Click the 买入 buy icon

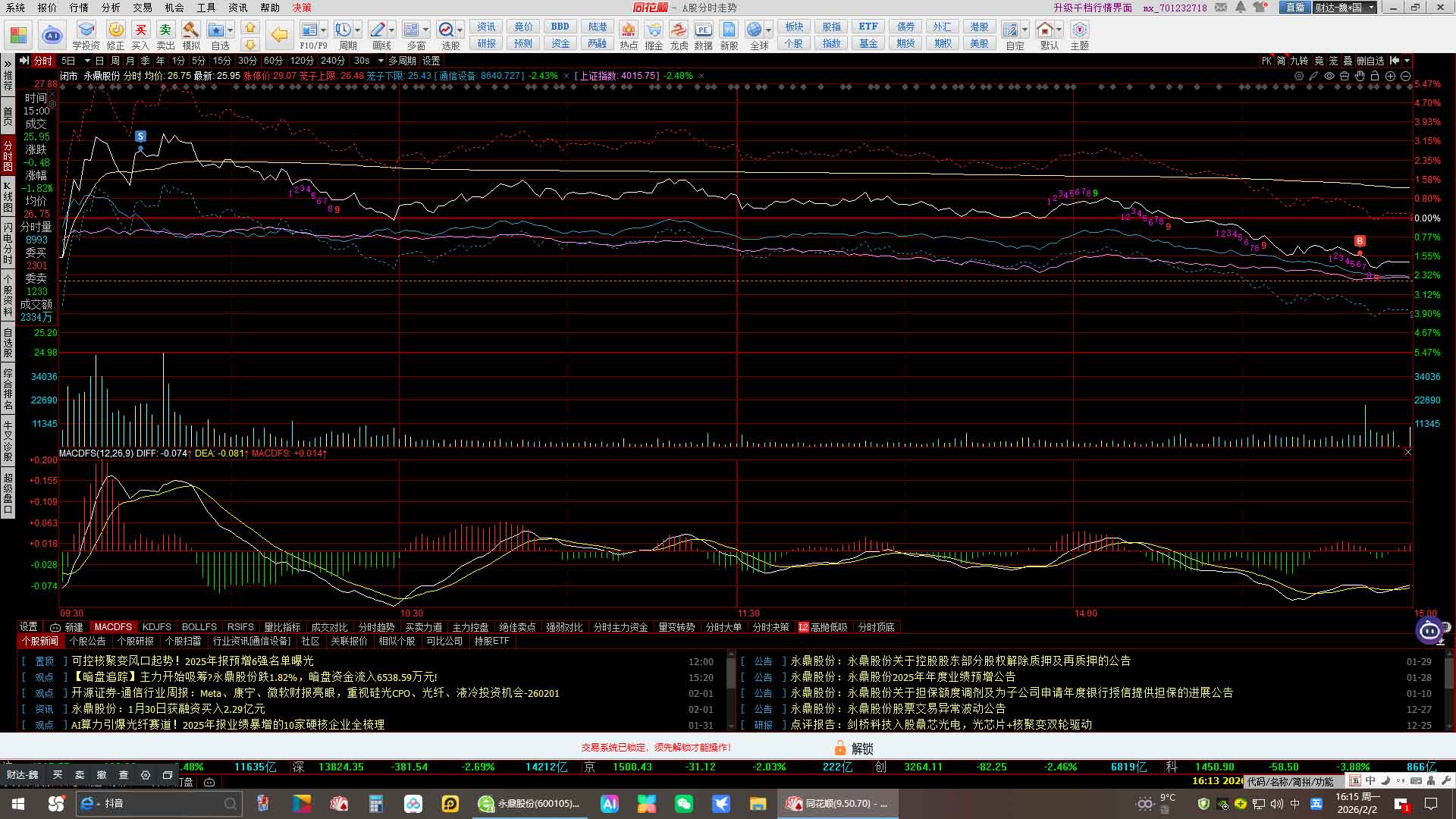point(140,30)
